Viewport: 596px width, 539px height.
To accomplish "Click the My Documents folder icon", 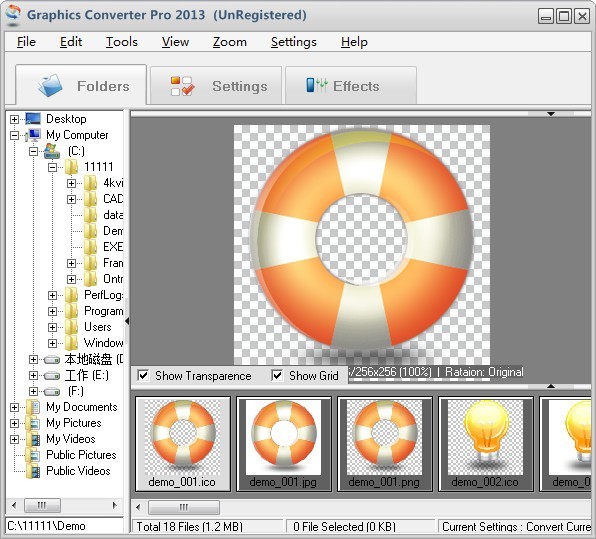I will pyautogui.click(x=33, y=407).
